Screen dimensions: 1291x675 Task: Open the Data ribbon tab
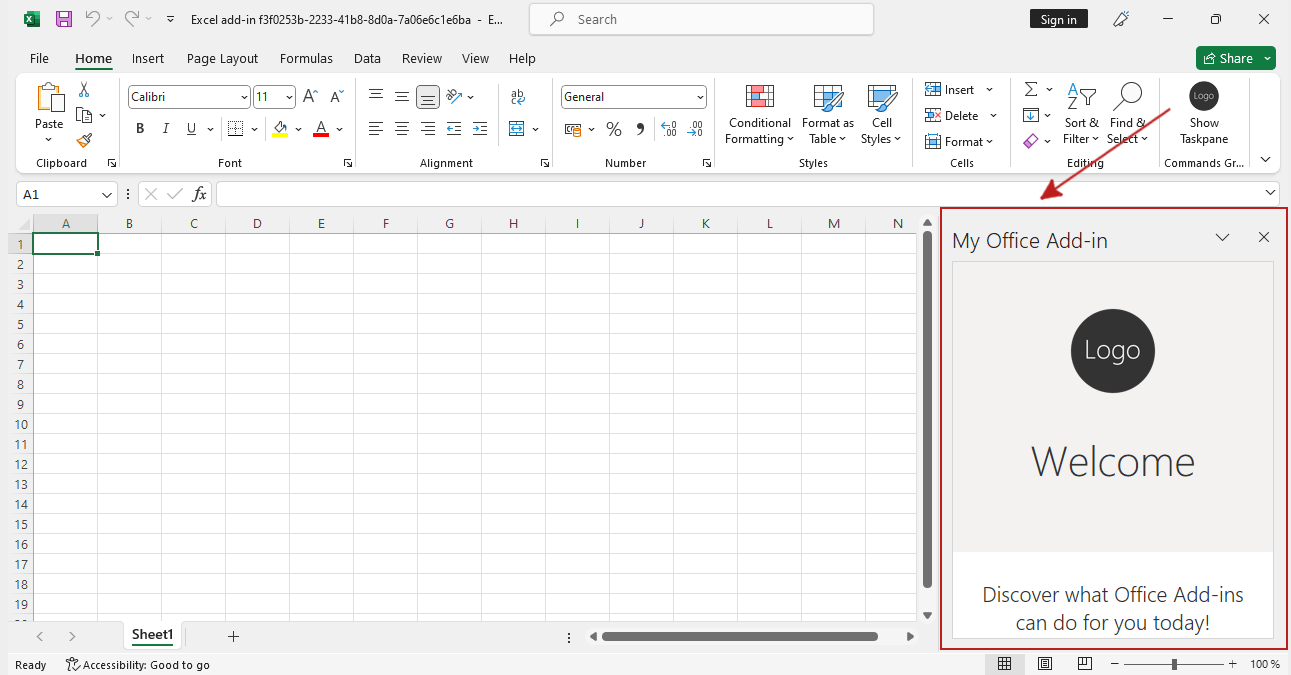coord(367,58)
